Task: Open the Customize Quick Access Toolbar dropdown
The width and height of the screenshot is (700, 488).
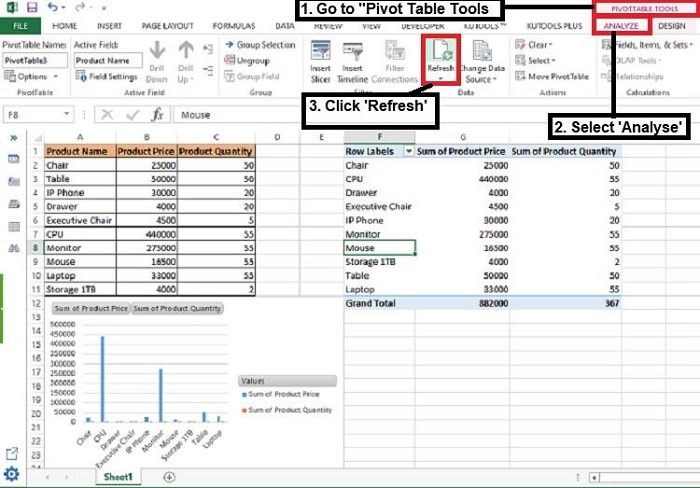Action: [x=104, y=8]
